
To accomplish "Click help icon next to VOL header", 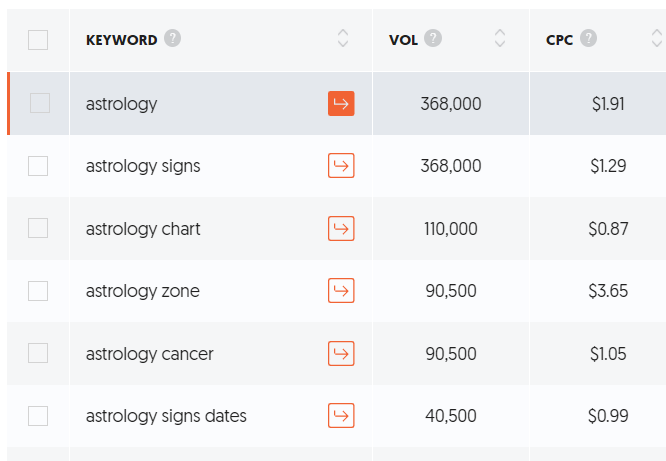I will click(433, 39).
